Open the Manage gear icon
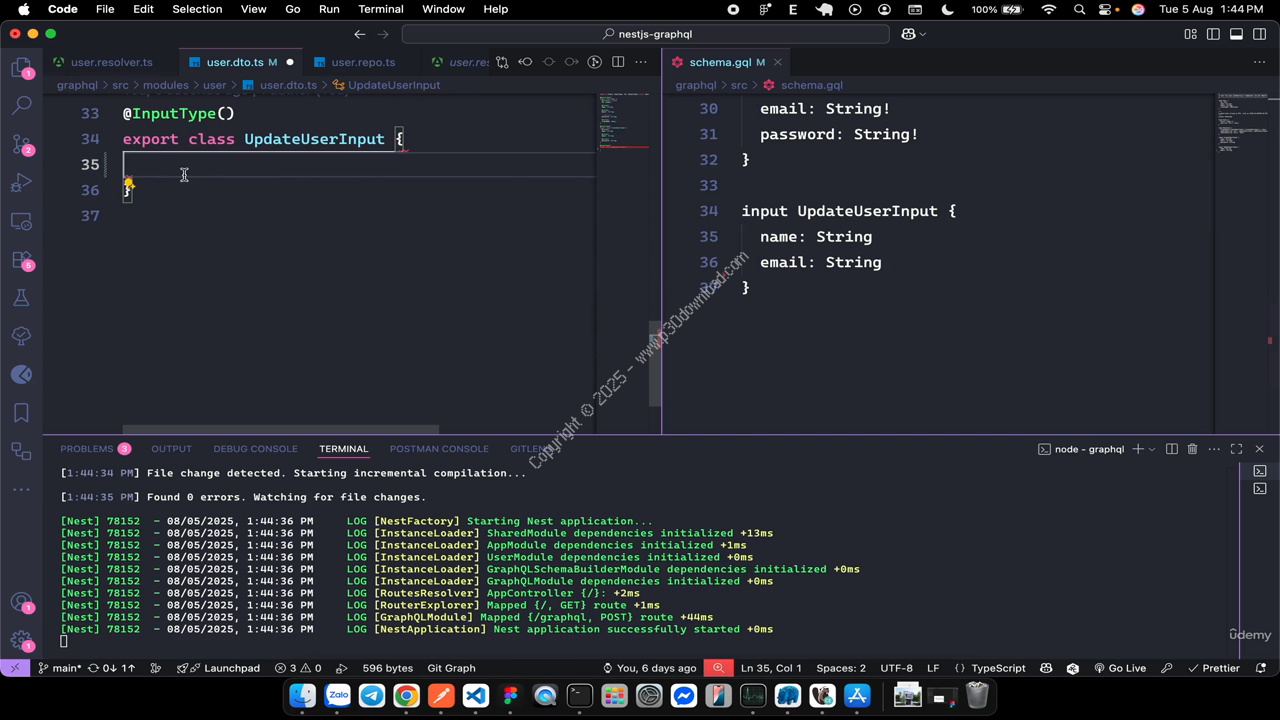The height and width of the screenshot is (720, 1280). 21,640
